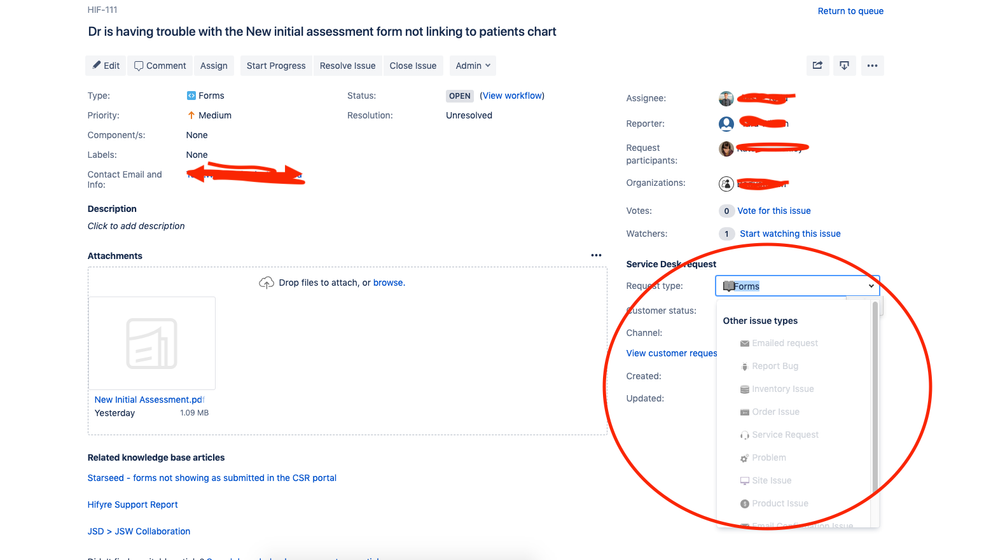The image size is (998, 560).
Task: Click the Assignee avatar
Action: click(x=726, y=99)
